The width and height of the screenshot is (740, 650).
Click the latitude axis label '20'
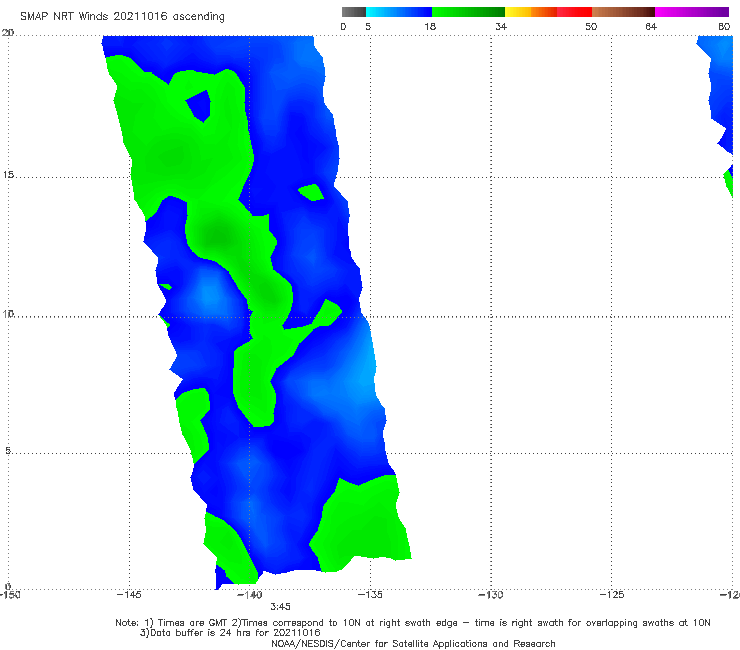pos(8,33)
